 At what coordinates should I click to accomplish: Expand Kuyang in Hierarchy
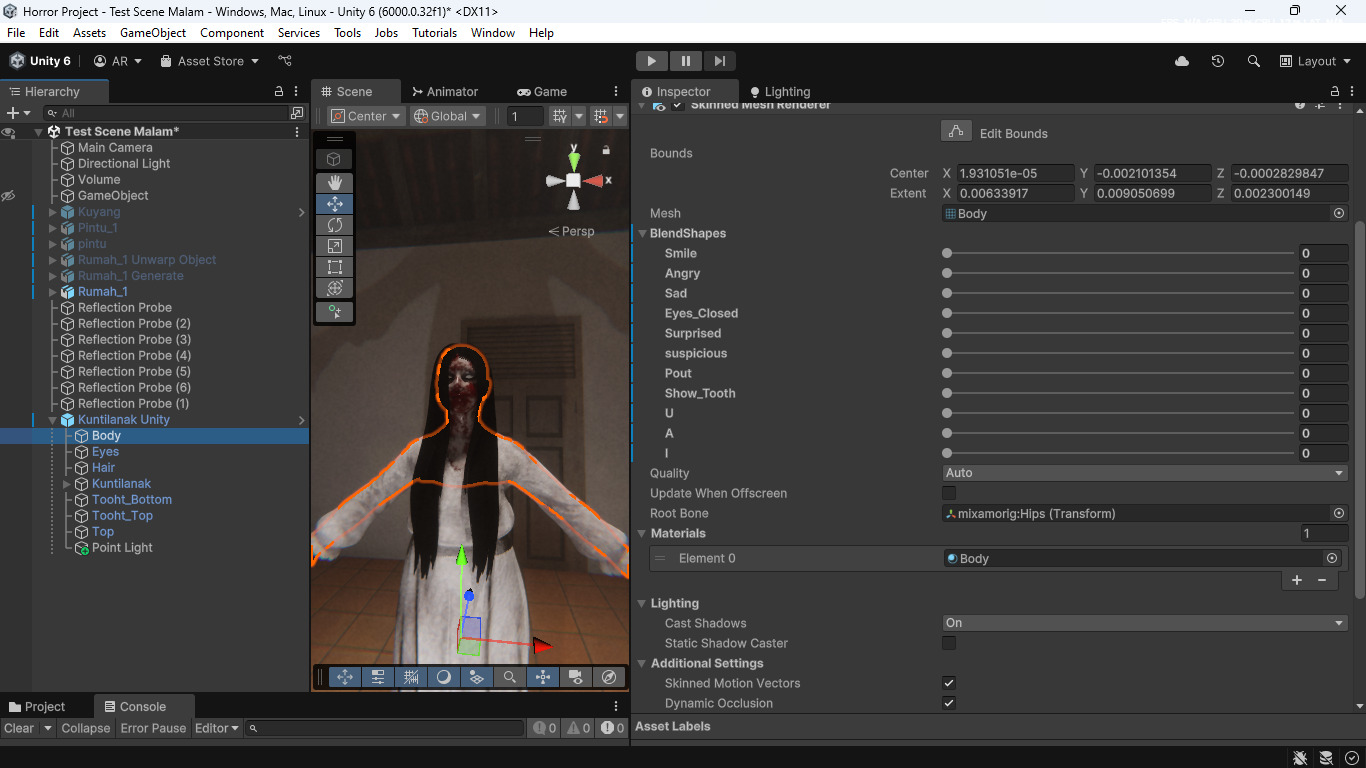point(53,212)
